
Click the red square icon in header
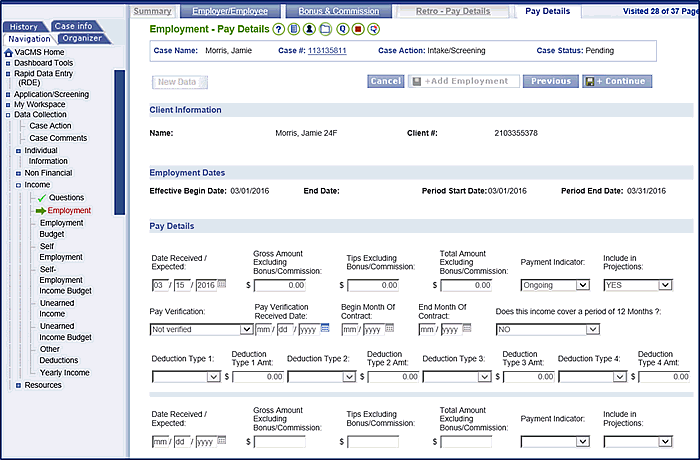pos(358,29)
